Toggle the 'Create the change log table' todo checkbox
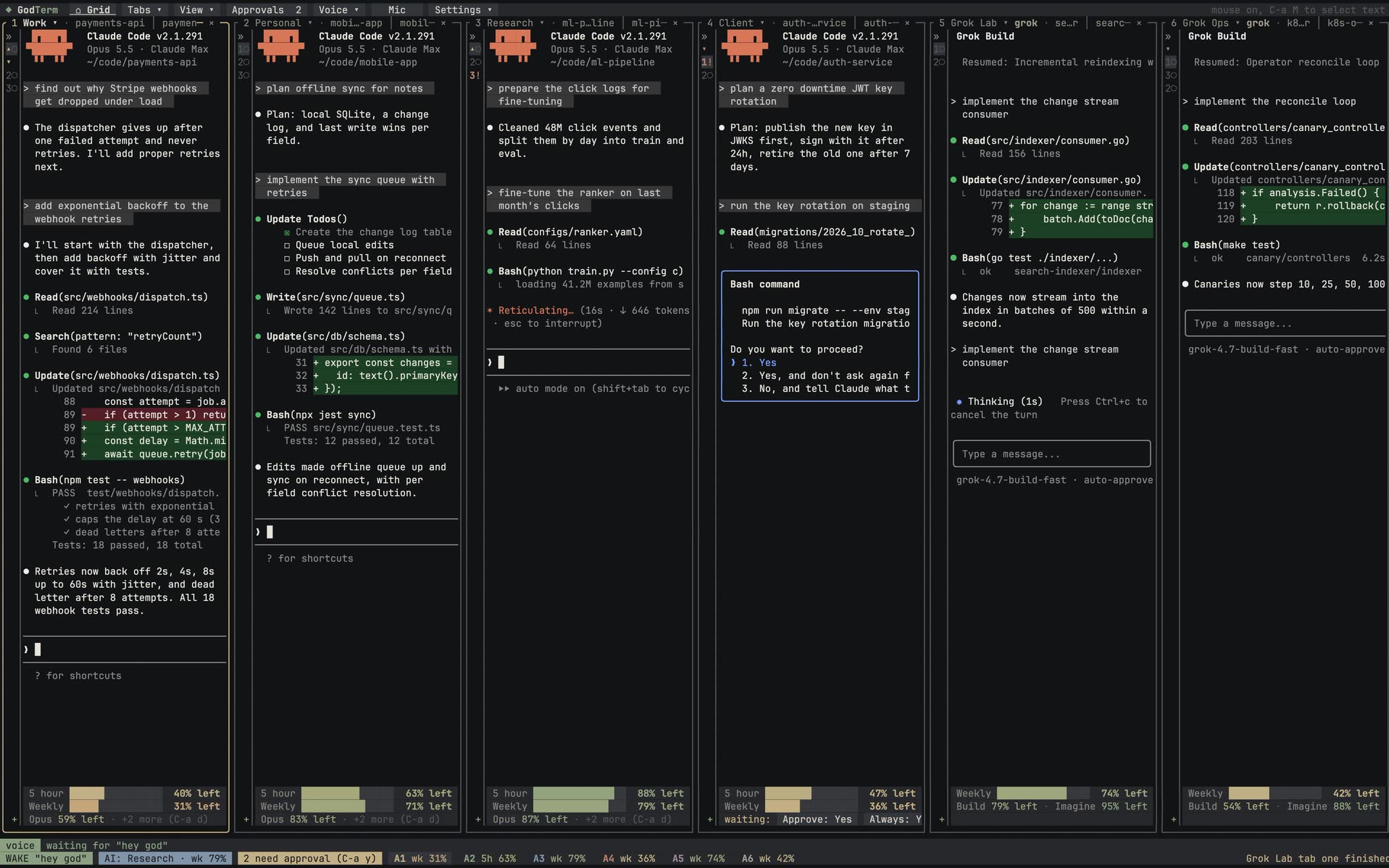 click(x=287, y=233)
